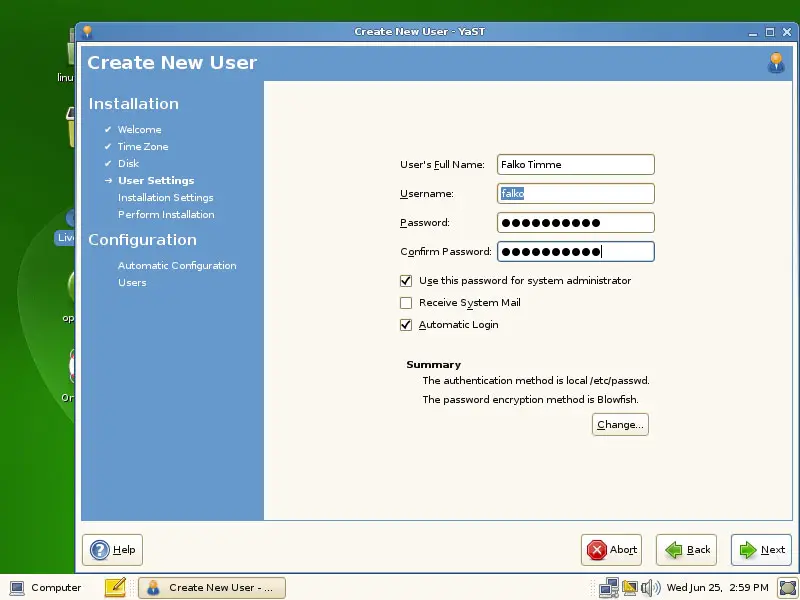The width and height of the screenshot is (800, 600).
Task: Click the 'Automatic Configuration' sidebar entry
Action: [177, 265]
